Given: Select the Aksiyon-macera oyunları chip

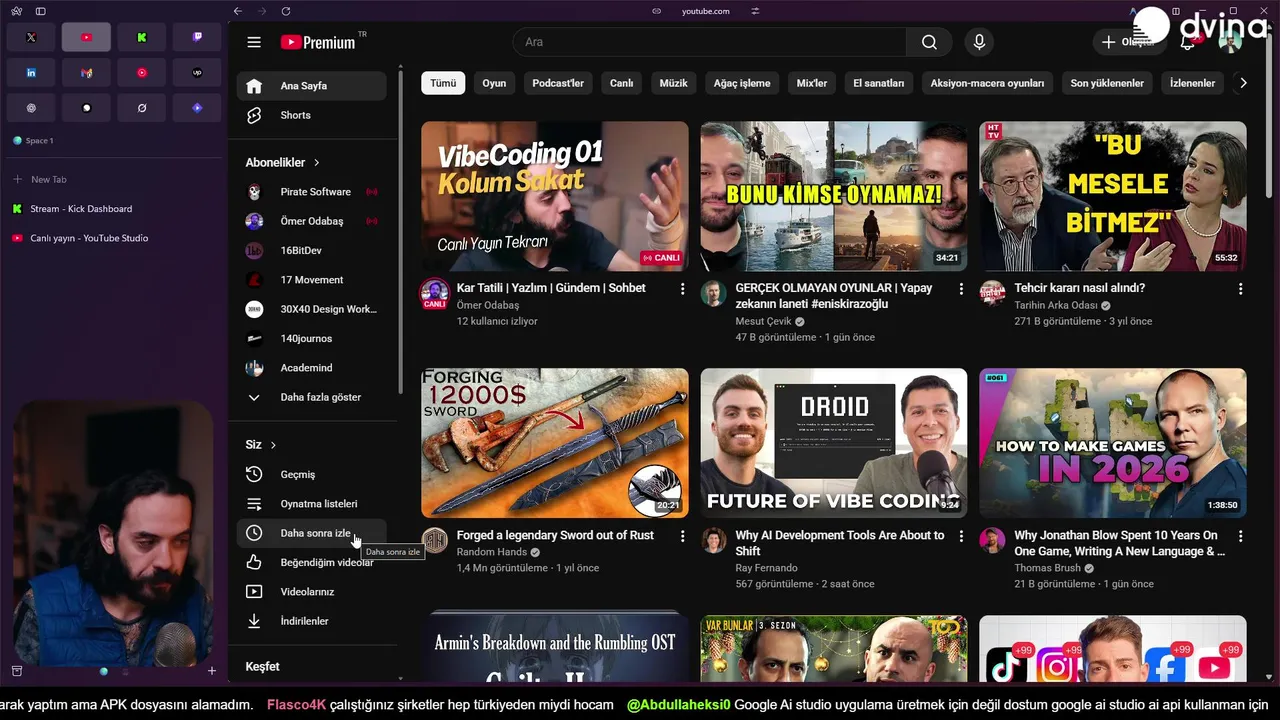Looking at the screenshot, I should point(987,83).
